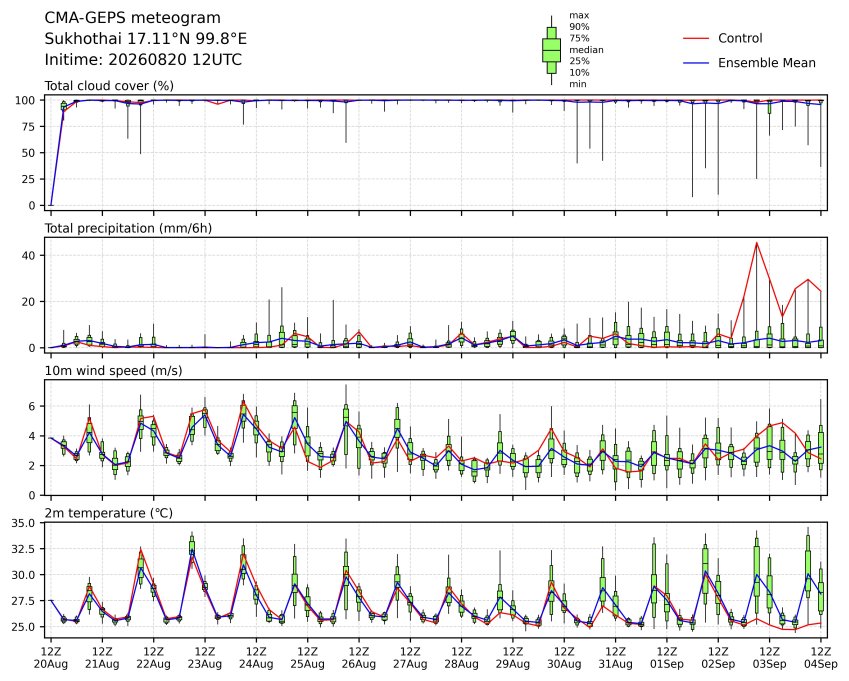Viewport: 849px width, 681px height.
Task: Click the '12Z 26Aug' time axis label
Action: [358, 658]
